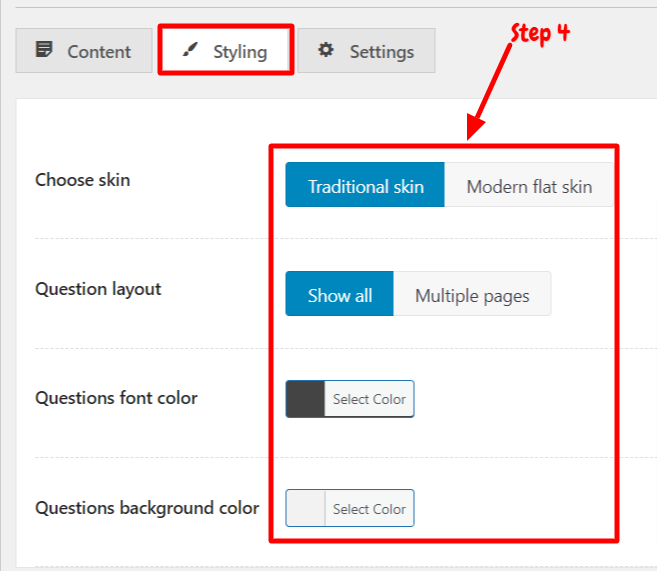Screen dimensions: 657x571
Task: Open the Settings tab
Action: click(x=366, y=51)
